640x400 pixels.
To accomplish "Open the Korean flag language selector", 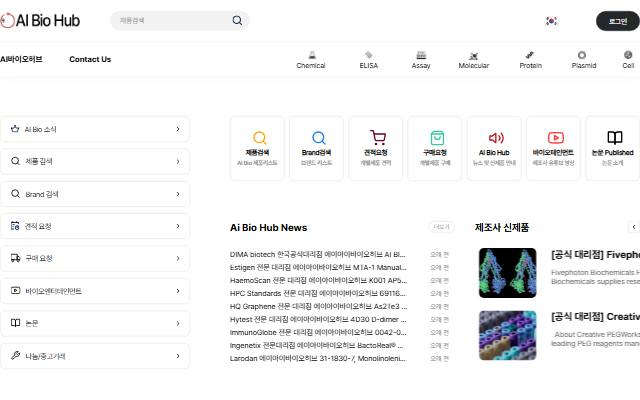I will pyautogui.click(x=551, y=21).
